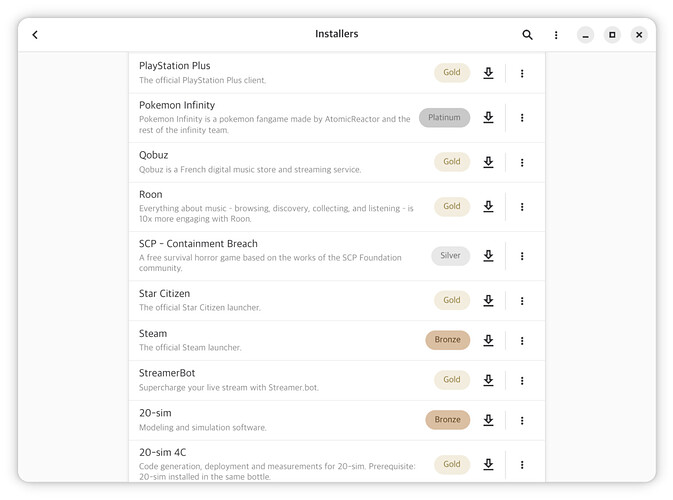This screenshot has width=673, height=500.
Task: Install Steam with download icon
Action: (x=488, y=340)
